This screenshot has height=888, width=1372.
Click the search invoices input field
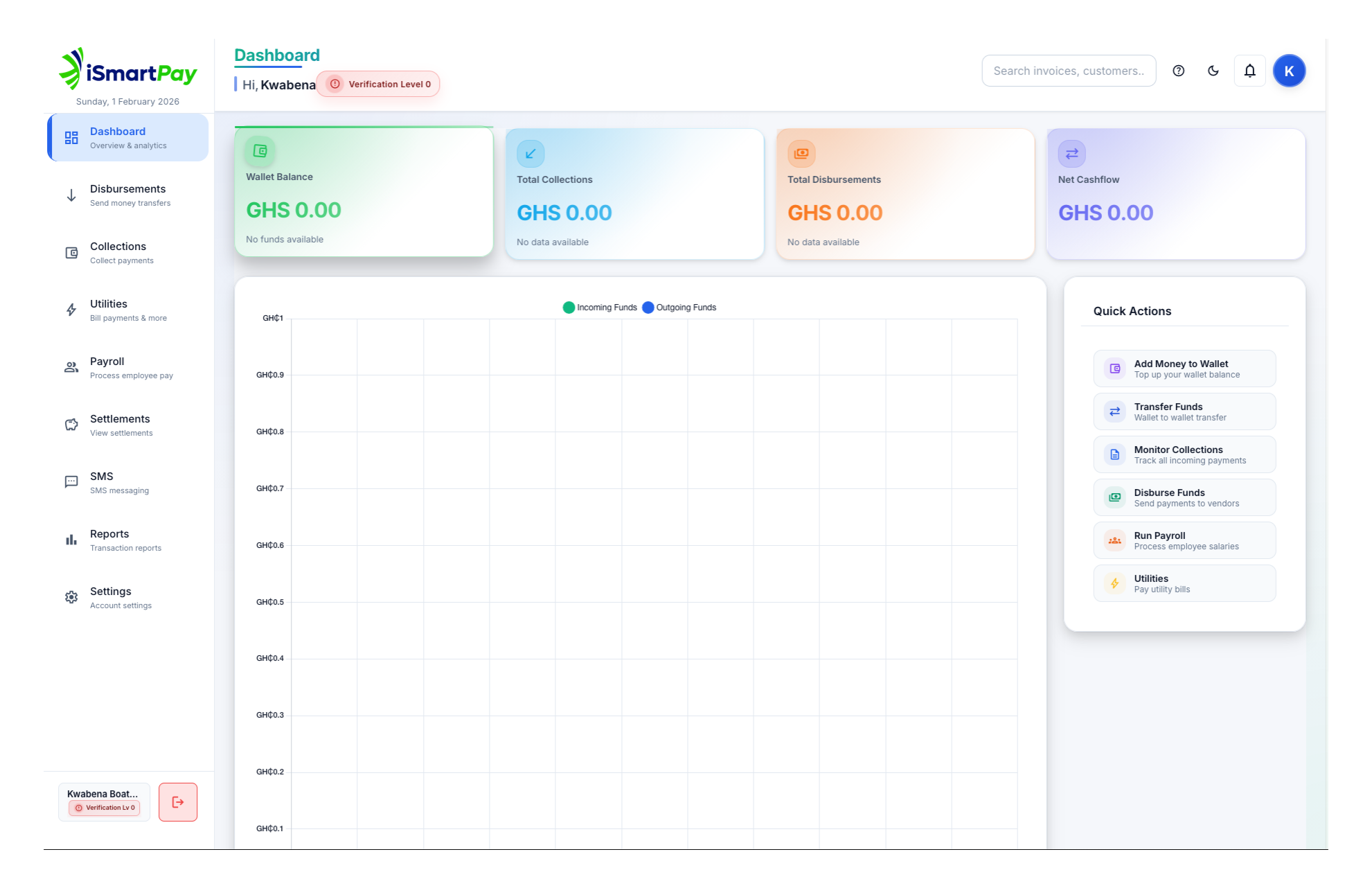[1068, 71]
